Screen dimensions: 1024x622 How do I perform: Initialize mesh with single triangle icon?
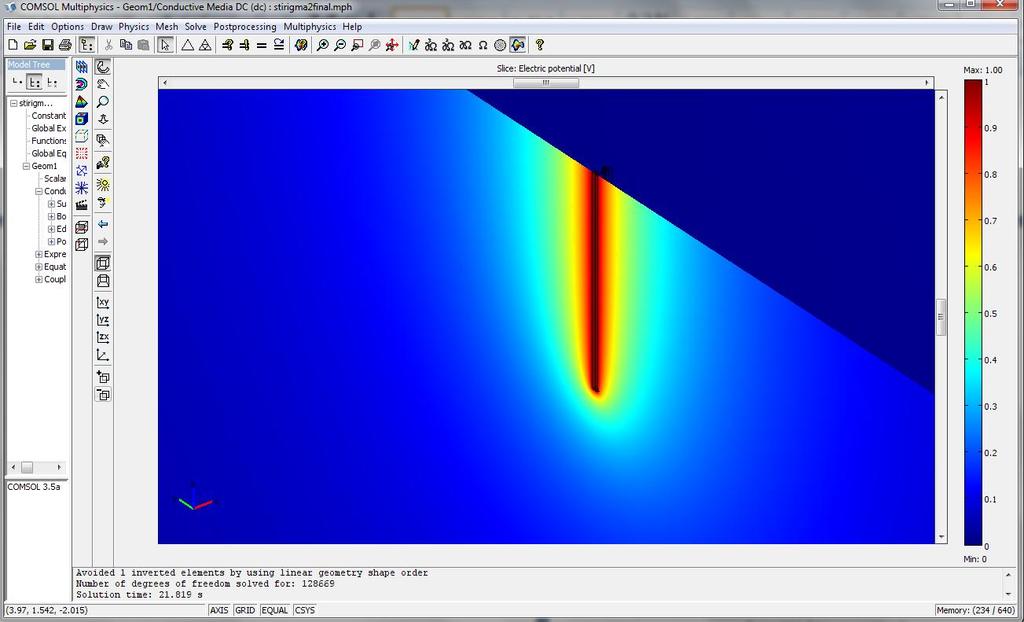[187, 45]
